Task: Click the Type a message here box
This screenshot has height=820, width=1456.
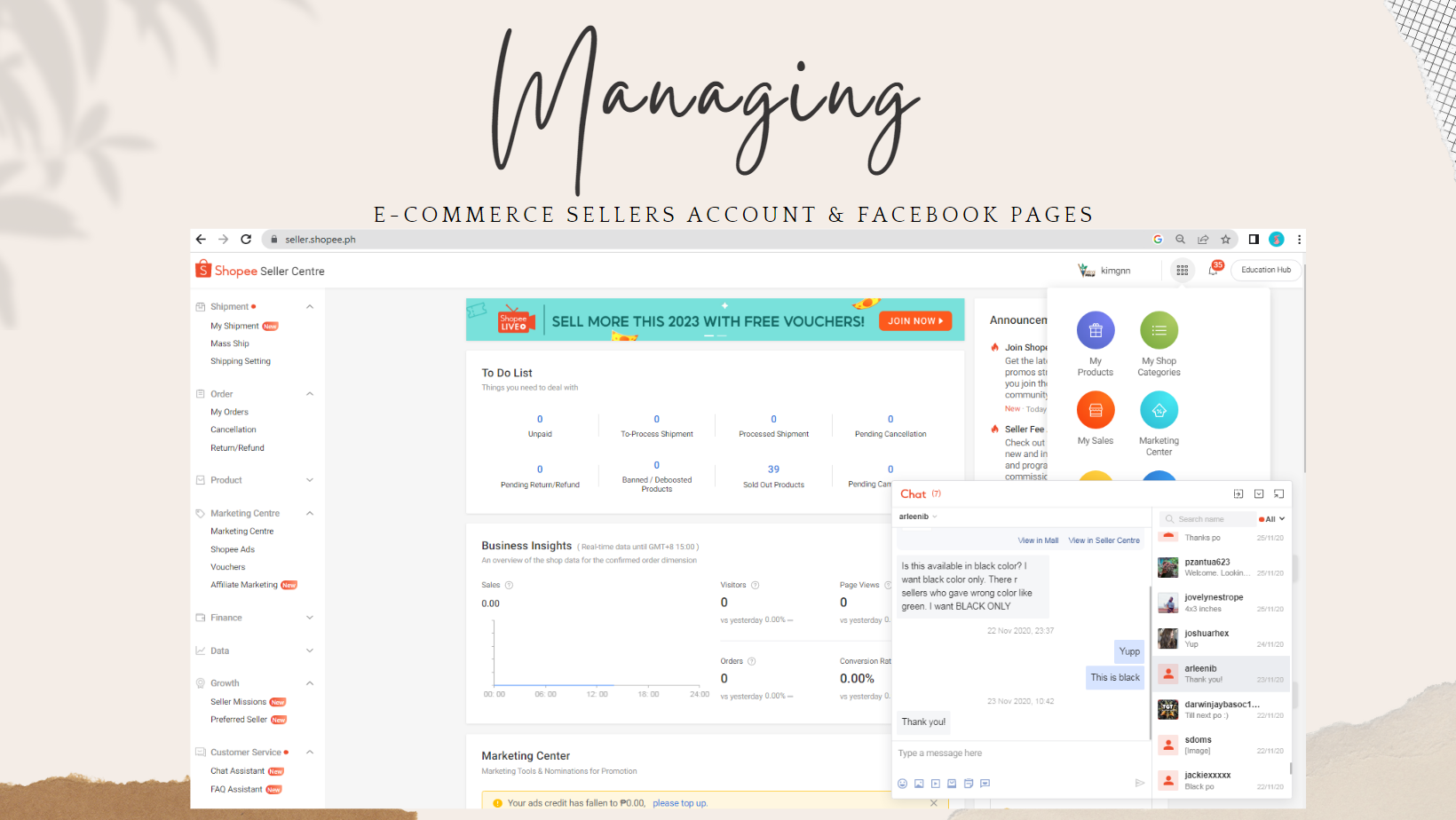Action: [x=1021, y=753]
